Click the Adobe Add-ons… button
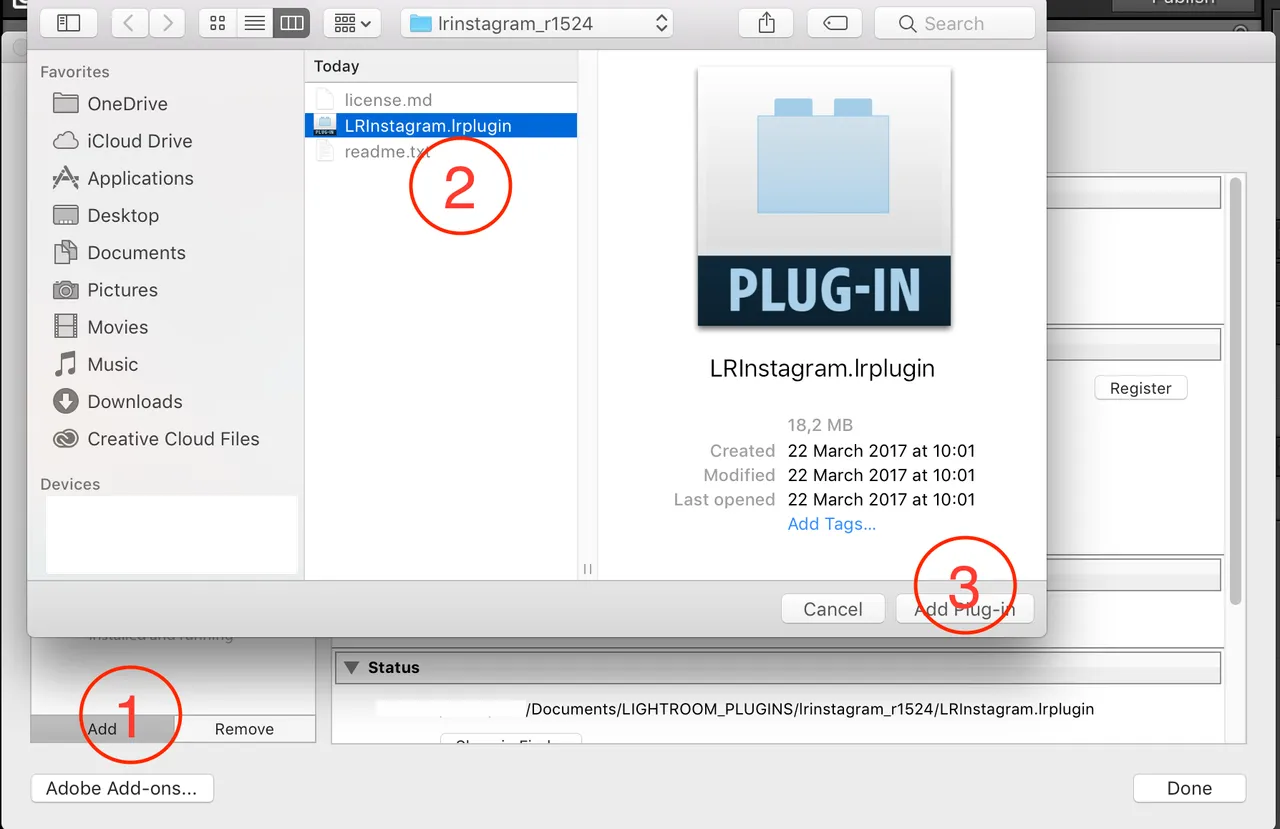This screenshot has height=829, width=1280. point(122,788)
